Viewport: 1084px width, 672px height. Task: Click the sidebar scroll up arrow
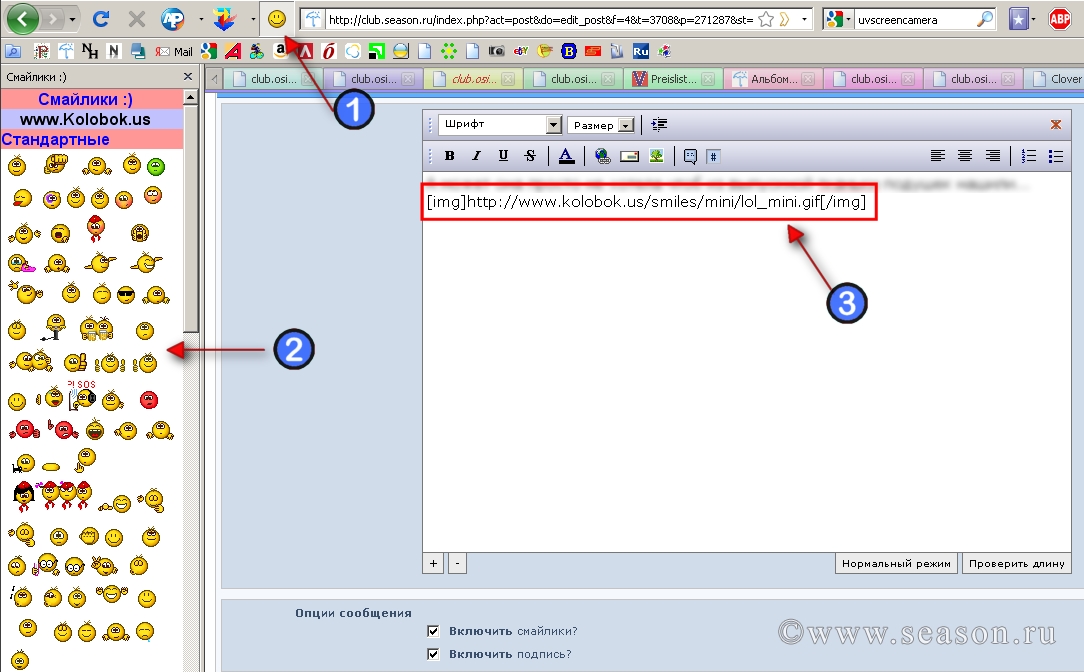coord(191,97)
